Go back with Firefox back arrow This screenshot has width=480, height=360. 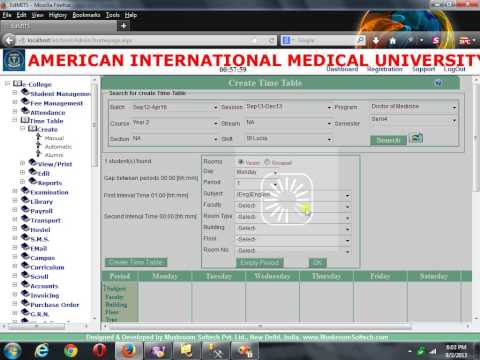coord(9,41)
